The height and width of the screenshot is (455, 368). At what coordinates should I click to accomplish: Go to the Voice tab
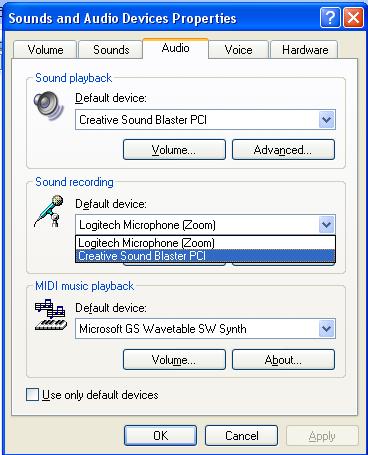point(238,50)
